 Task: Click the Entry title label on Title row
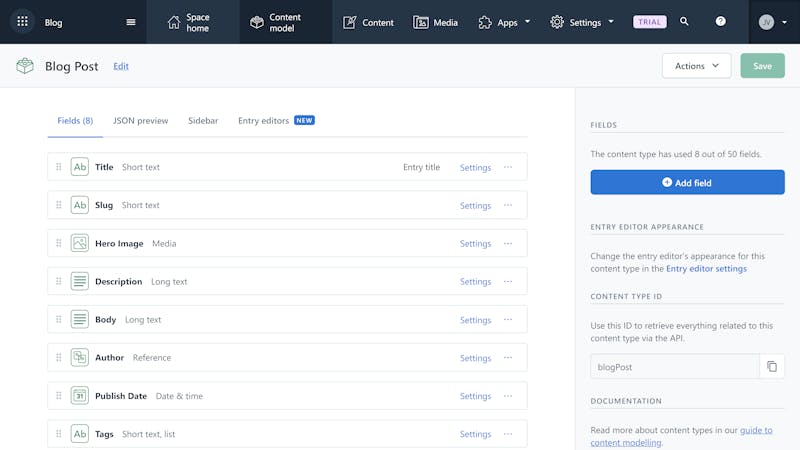click(x=421, y=167)
